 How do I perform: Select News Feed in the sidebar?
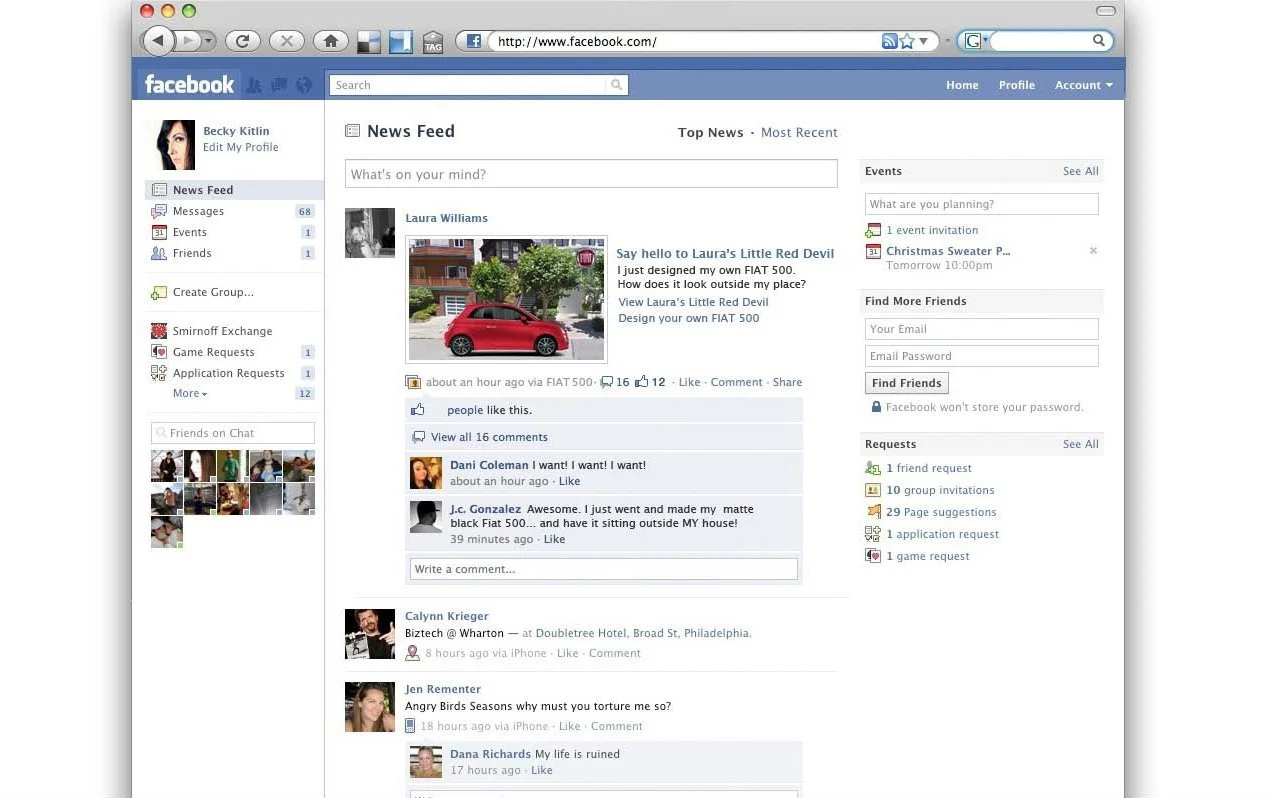coord(234,190)
